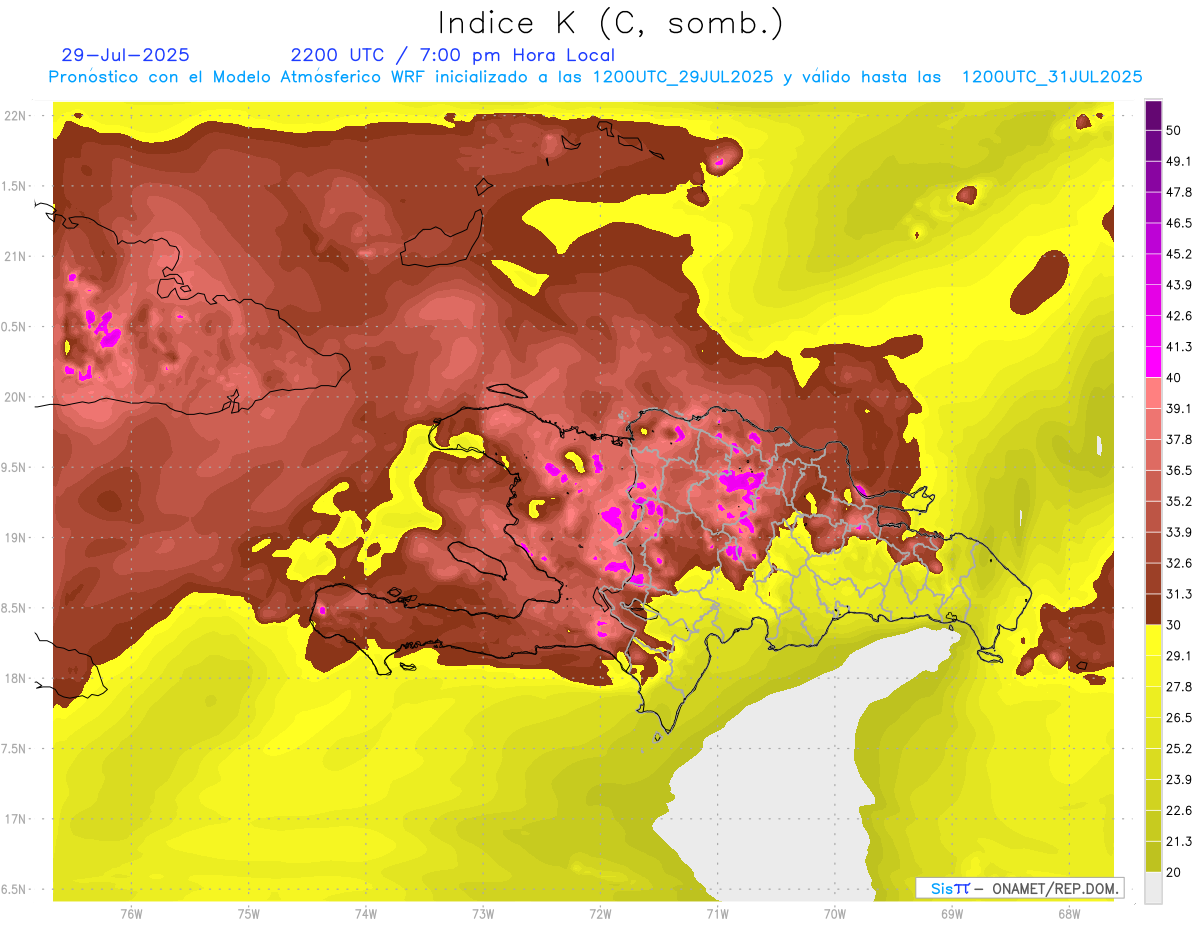Click the bright yellow legend swatch between 29.1 and 30

pyautogui.click(x=1153, y=641)
